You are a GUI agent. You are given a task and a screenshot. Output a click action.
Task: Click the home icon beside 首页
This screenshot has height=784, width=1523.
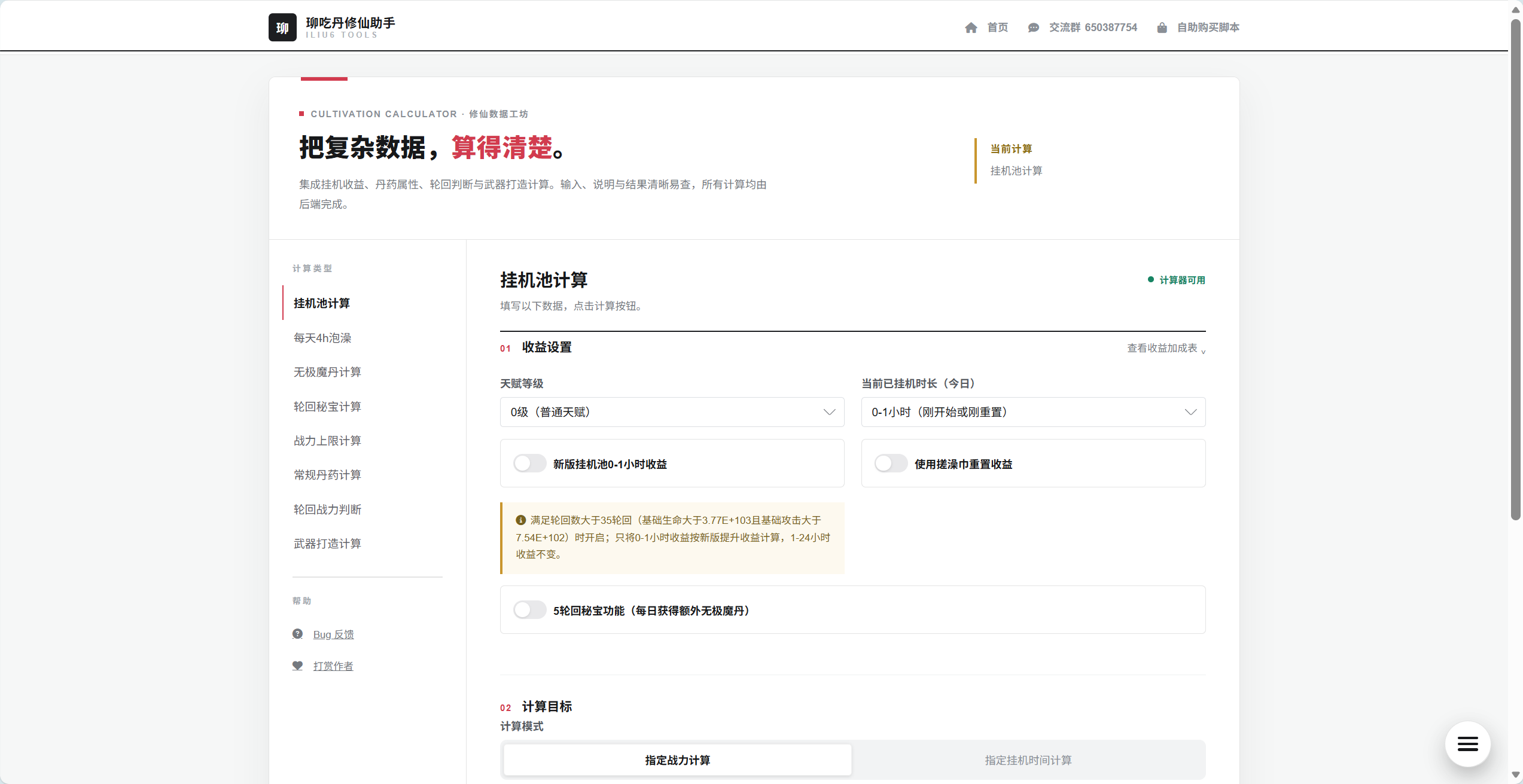click(x=971, y=28)
